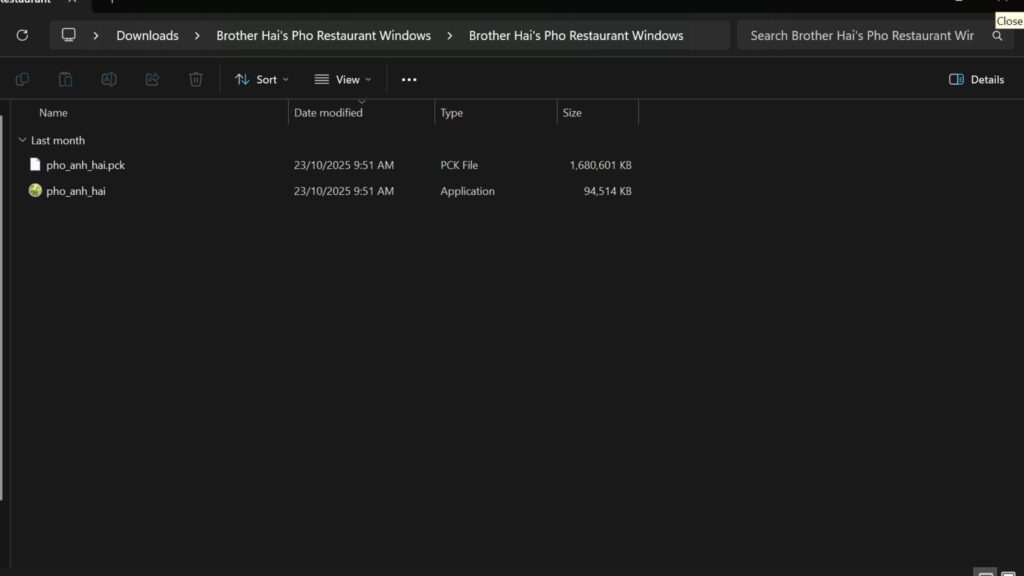
Task: Collapse the Last month group
Action: (22, 140)
